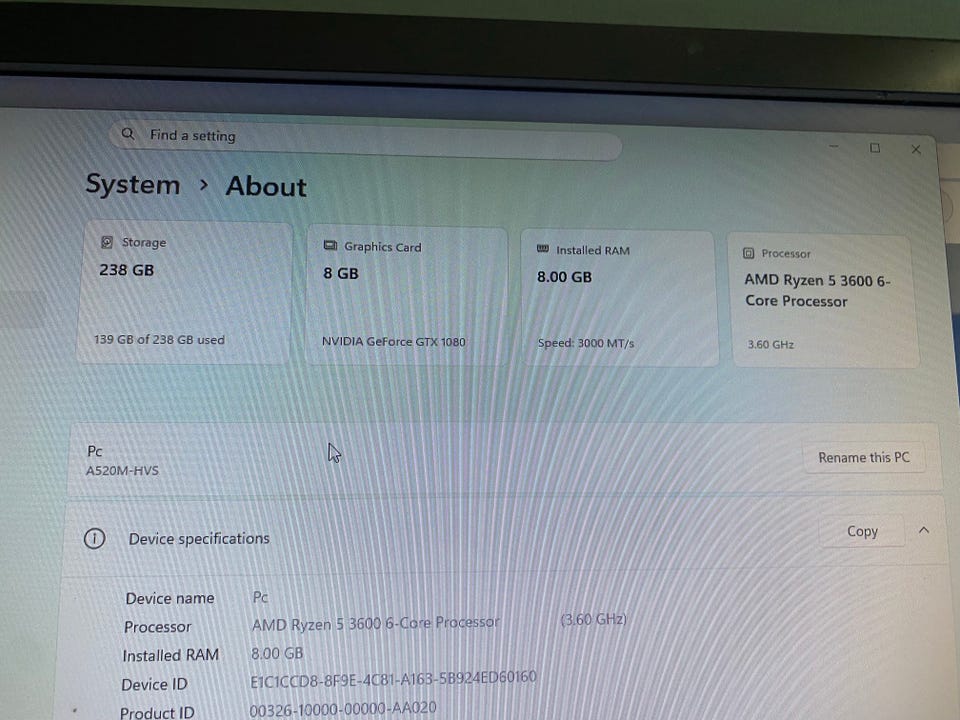
Task: Minimize the Settings window
Action: (x=834, y=146)
